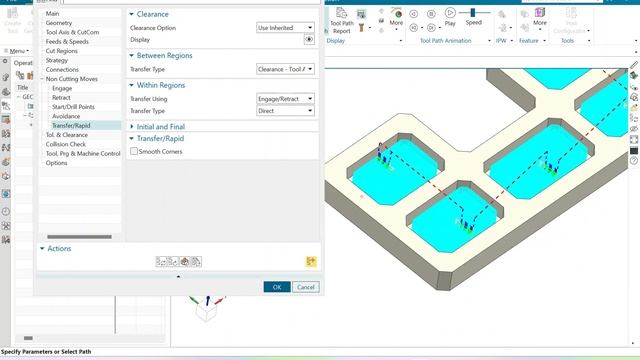Select Start/Drill Points node
Viewport: 640px width, 360px height.
tap(73, 107)
